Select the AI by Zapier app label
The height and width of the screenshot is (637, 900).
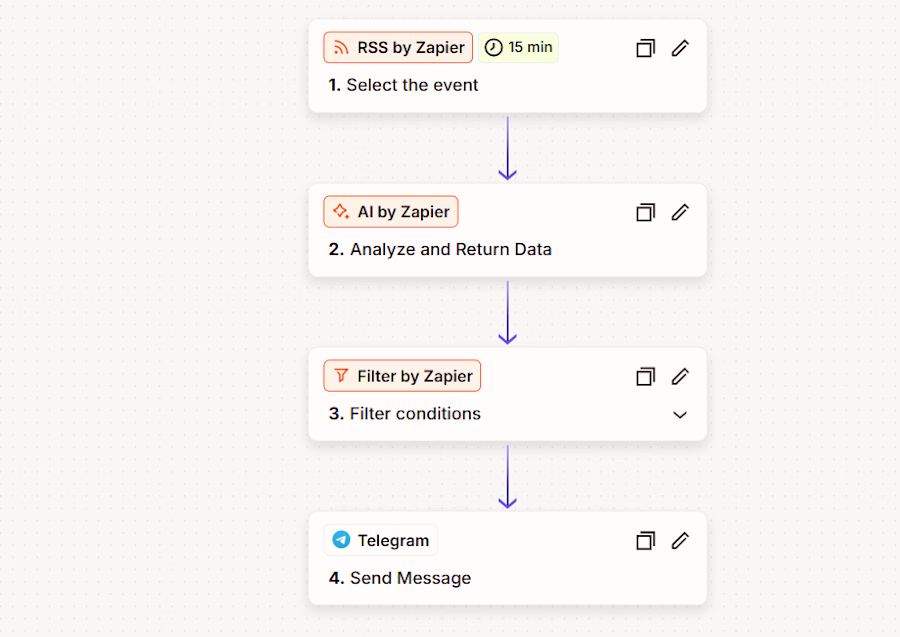point(402,212)
